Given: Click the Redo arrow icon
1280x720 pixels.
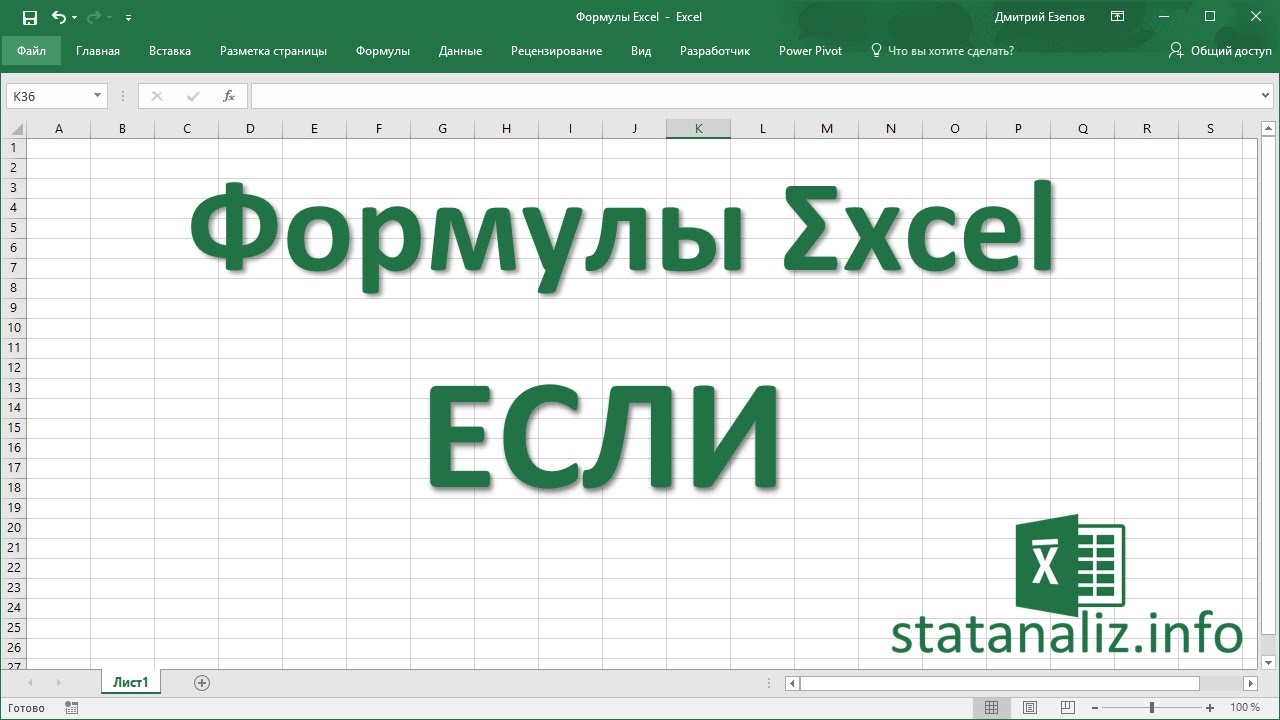Looking at the screenshot, I should (x=94, y=17).
